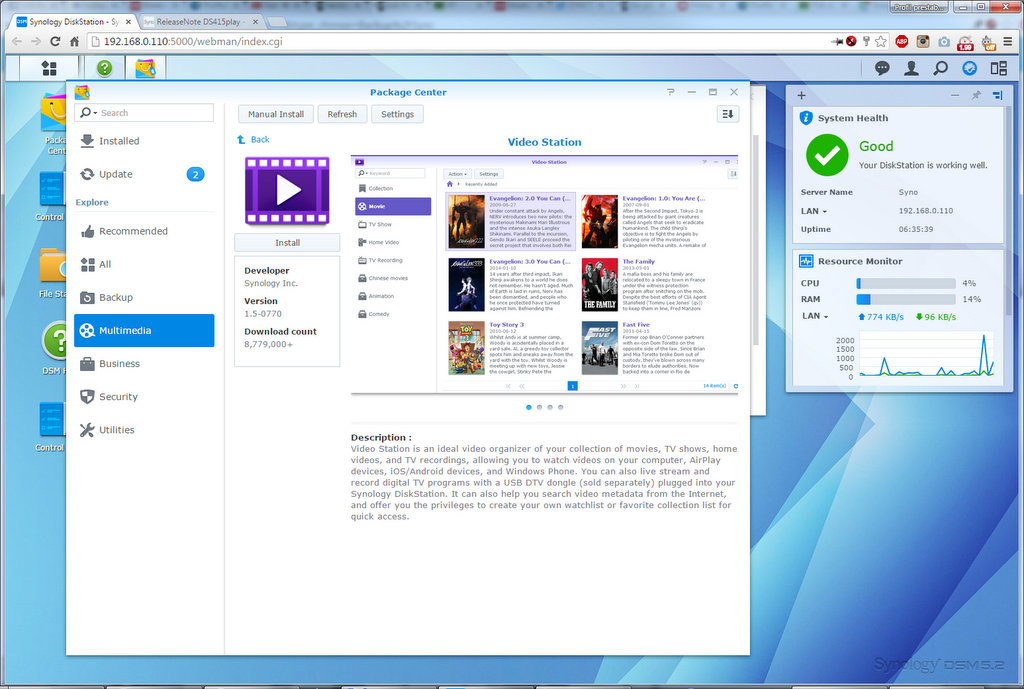Image resolution: width=1024 pixels, height=689 pixels.
Task: Click the uptime value "06:35:39"
Action: coord(916,229)
